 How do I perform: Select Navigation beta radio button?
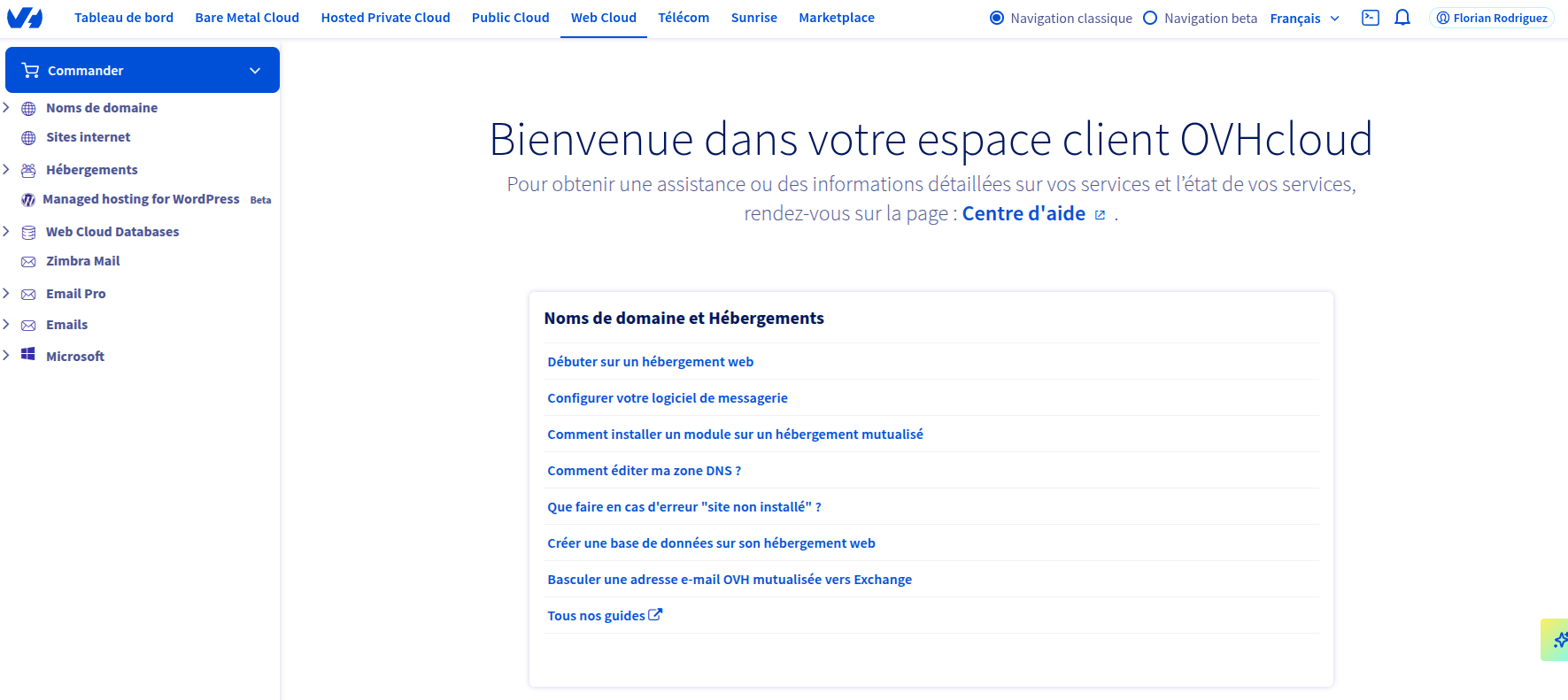click(1150, 18)
